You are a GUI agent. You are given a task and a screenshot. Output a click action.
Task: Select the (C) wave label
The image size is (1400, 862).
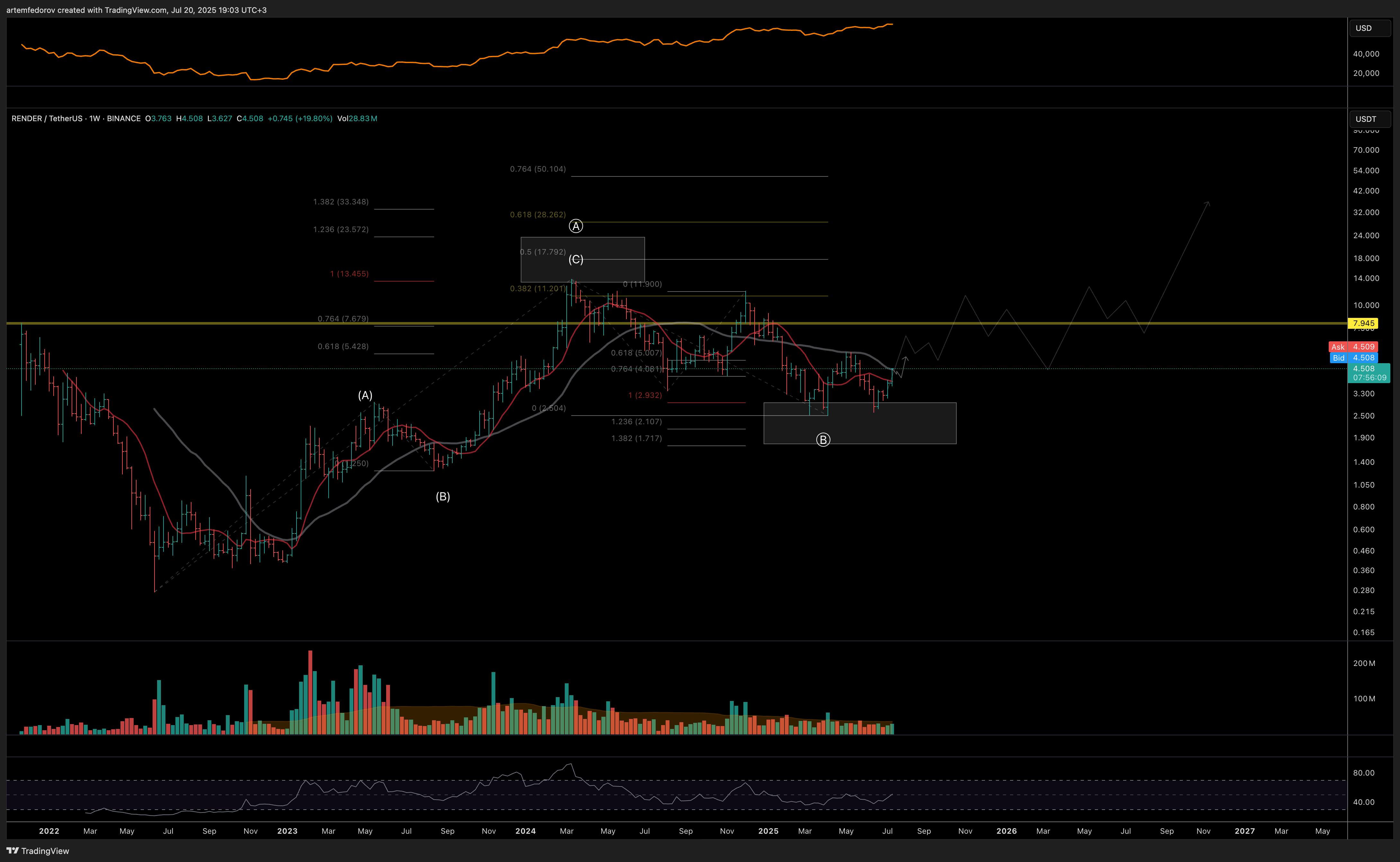point(576,259)
